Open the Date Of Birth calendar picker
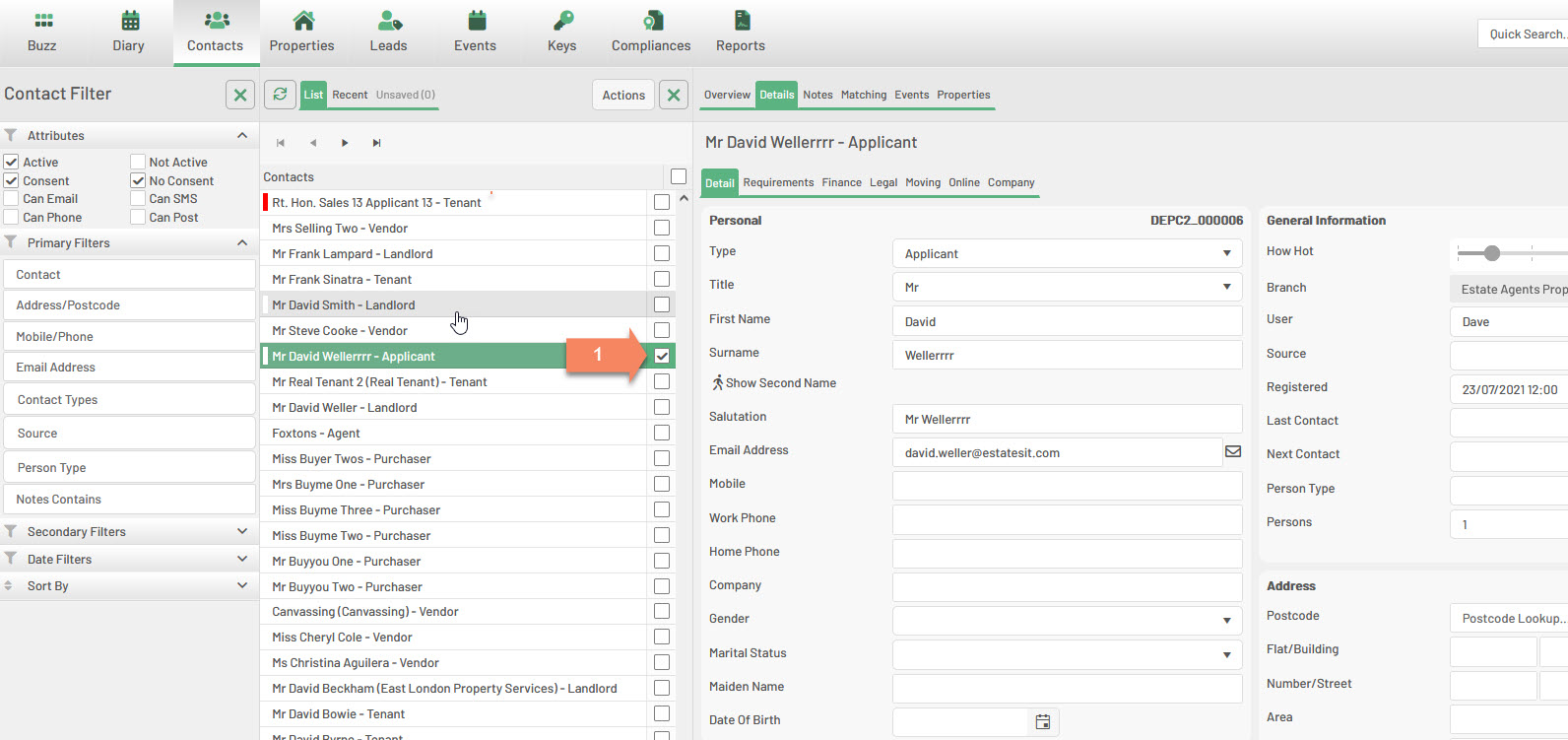The image size is (1568, 740). pos(1043,722)
